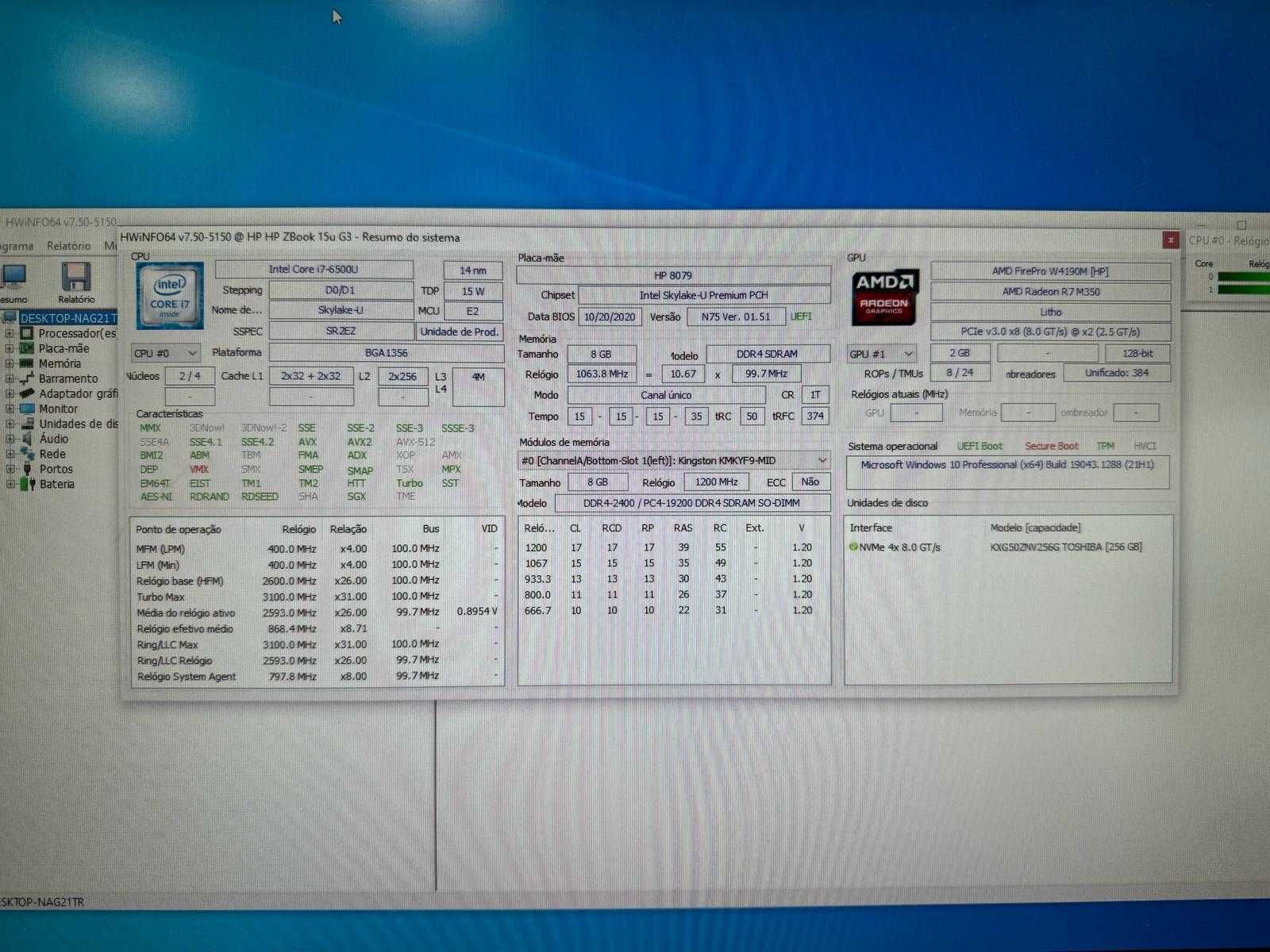This screenshot has width=1270, height=952.
Task: Click the Microsoft Windows 10 Professional OS text
Action: click(1007, 465)
